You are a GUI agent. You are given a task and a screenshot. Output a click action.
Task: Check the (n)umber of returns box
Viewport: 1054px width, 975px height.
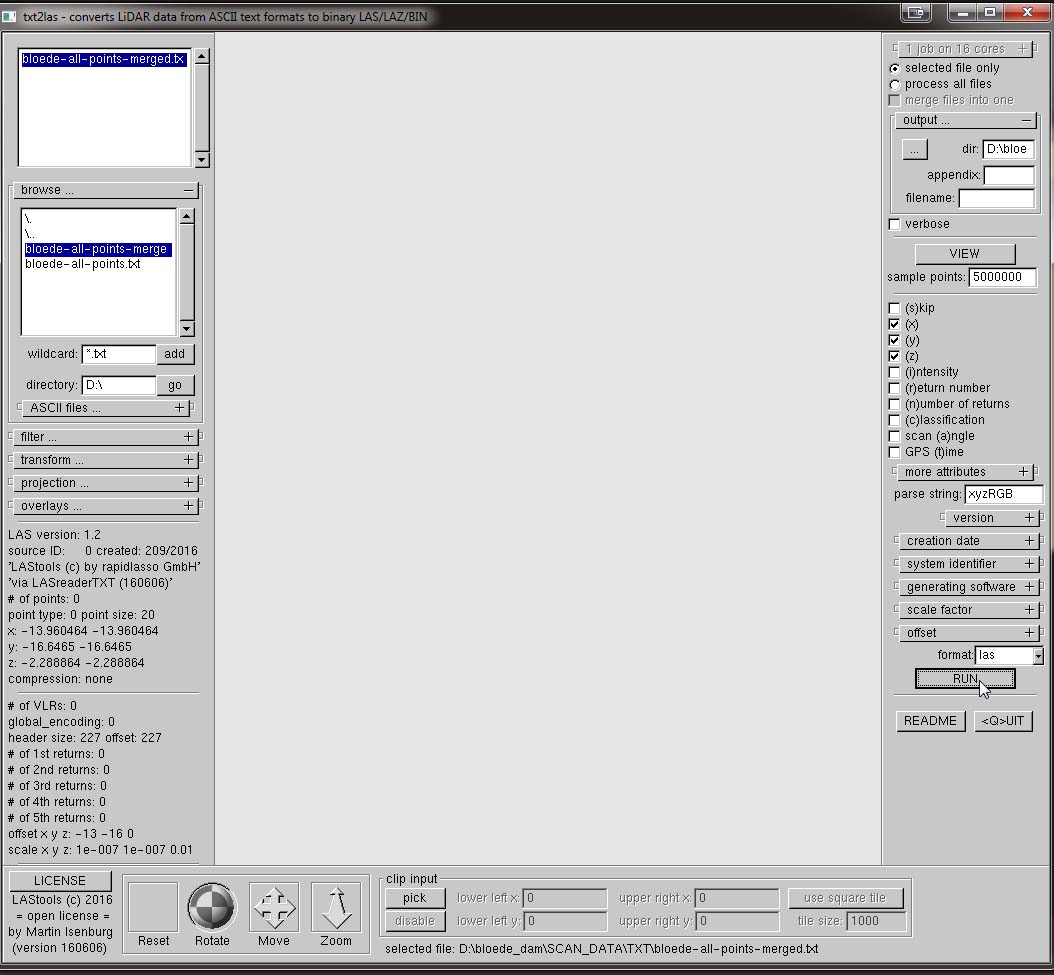894,404
